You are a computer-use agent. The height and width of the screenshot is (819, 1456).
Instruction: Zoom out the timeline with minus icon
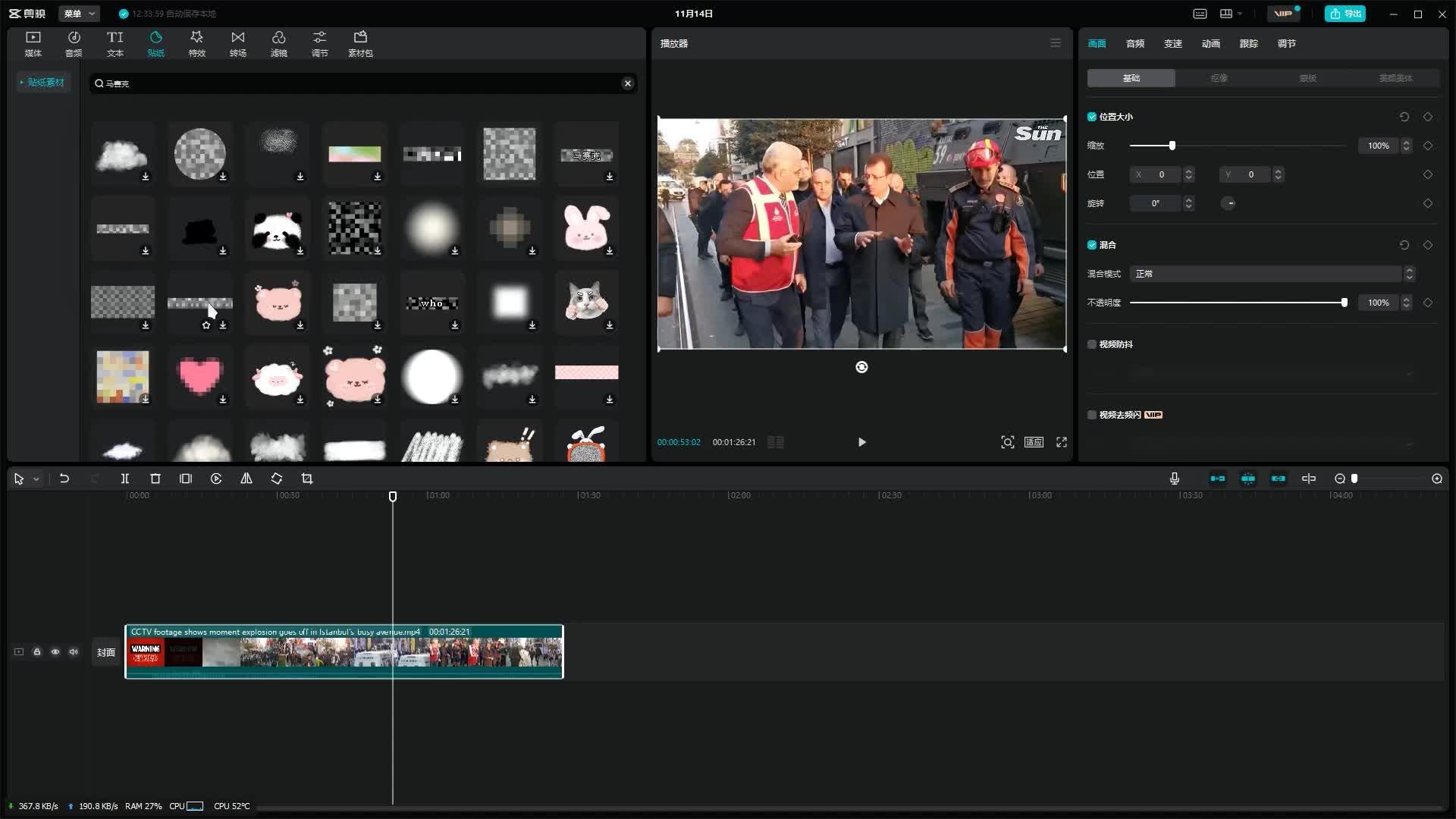(x=1340, y=479)
